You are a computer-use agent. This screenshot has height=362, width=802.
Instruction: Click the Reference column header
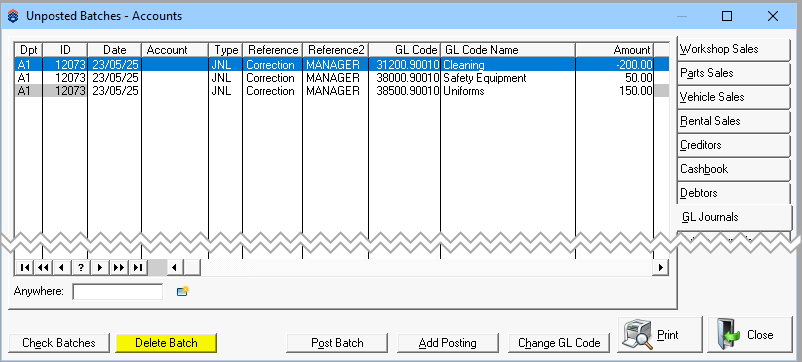[273, 50]
